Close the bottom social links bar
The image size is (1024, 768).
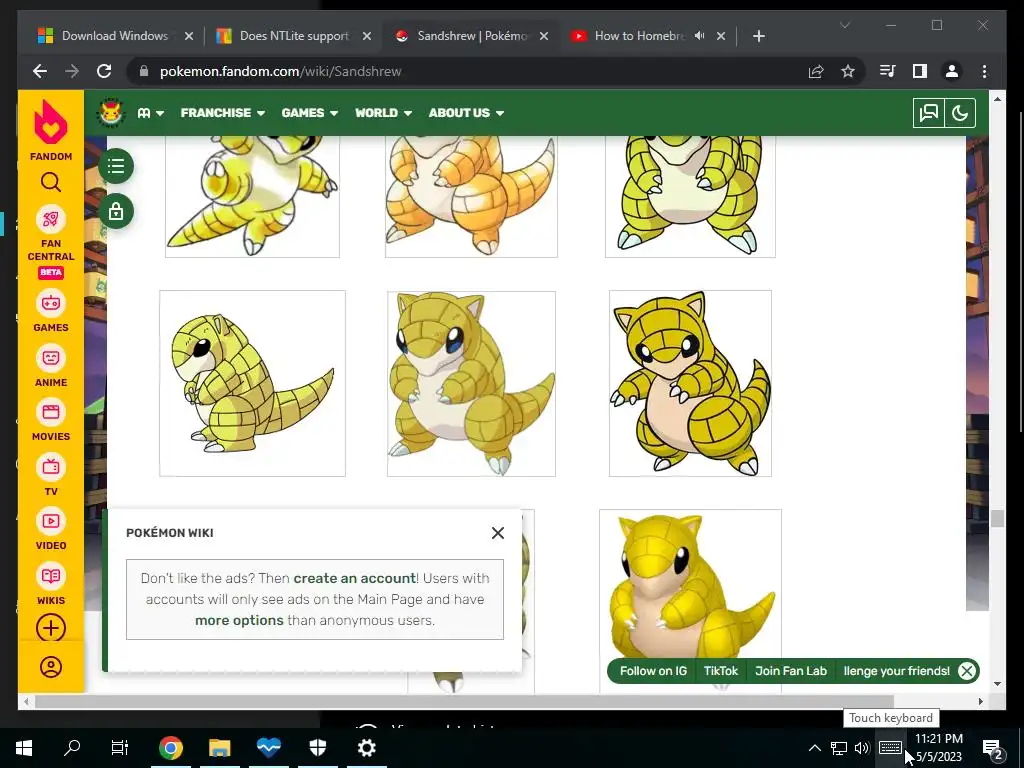(x=967, y=671)
